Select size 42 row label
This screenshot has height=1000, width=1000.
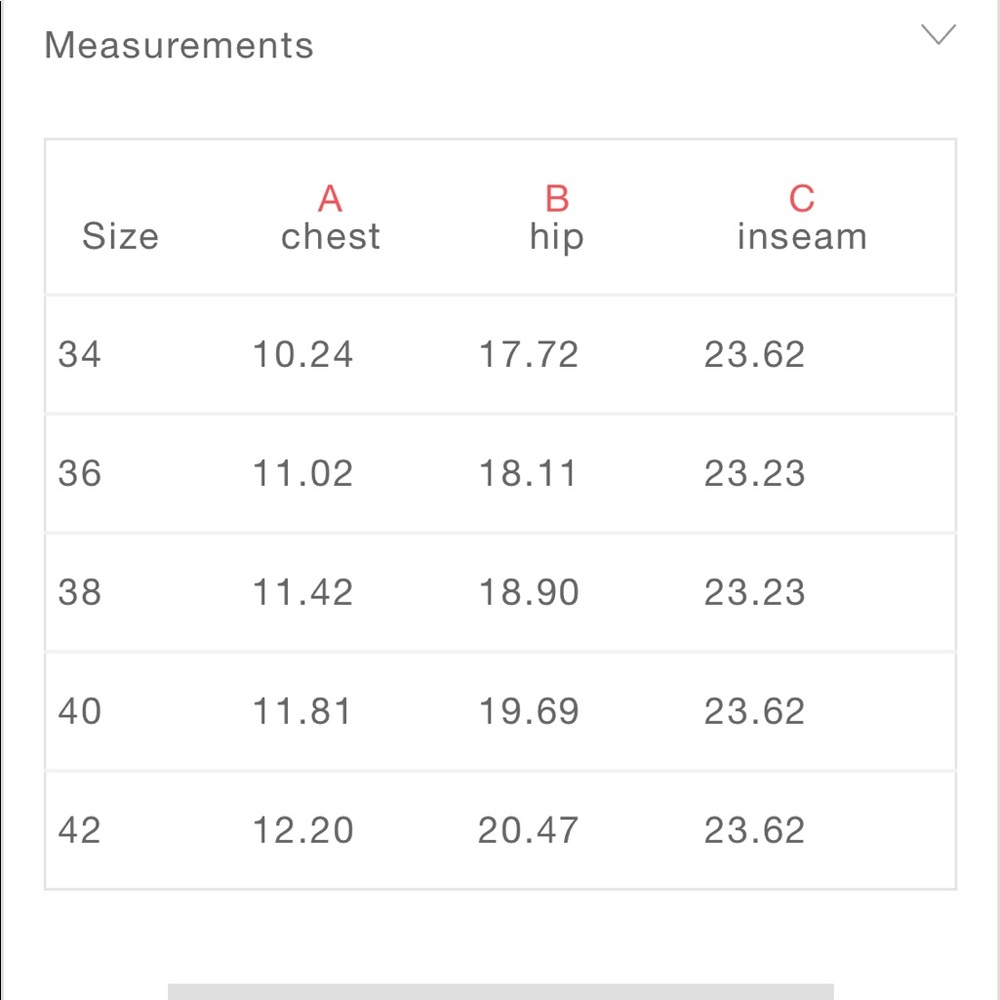tap(80, 830)
